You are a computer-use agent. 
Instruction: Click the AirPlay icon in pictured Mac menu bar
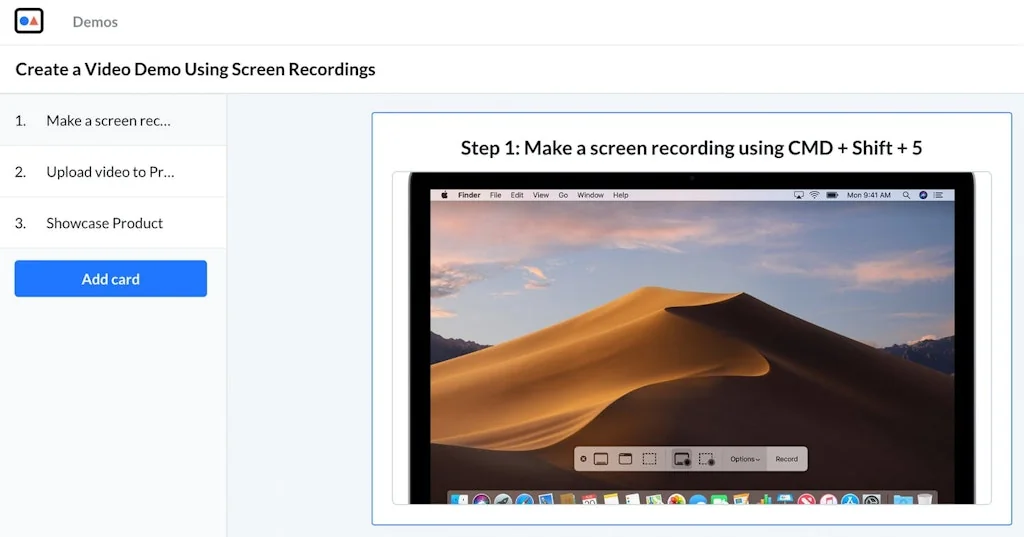798,195
